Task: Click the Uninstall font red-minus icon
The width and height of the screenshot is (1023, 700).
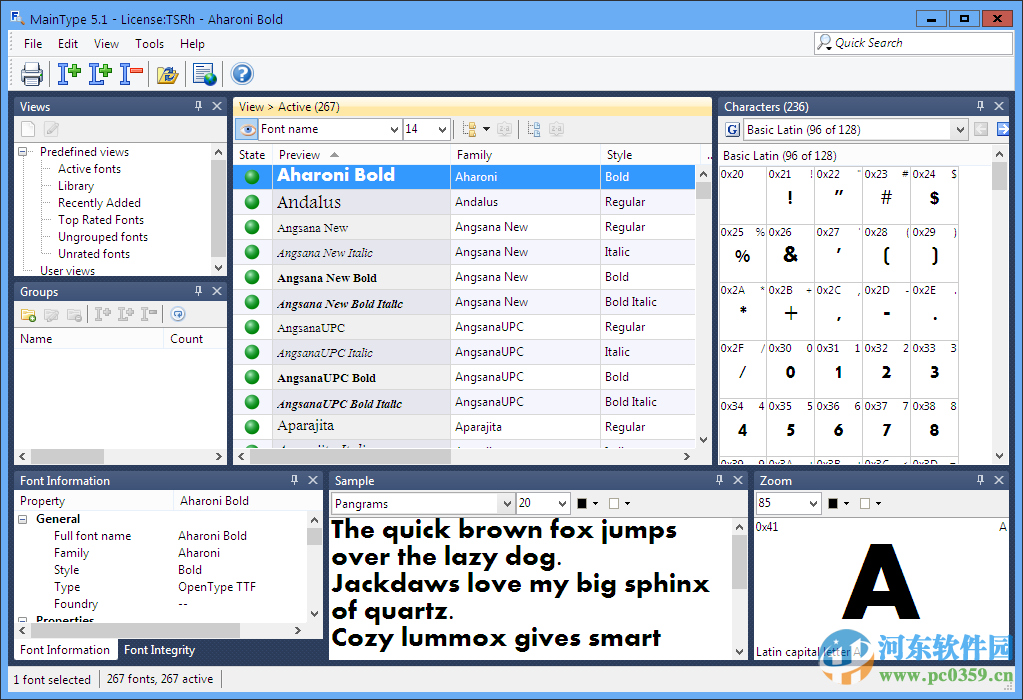Action: click(x=131, y=74)
